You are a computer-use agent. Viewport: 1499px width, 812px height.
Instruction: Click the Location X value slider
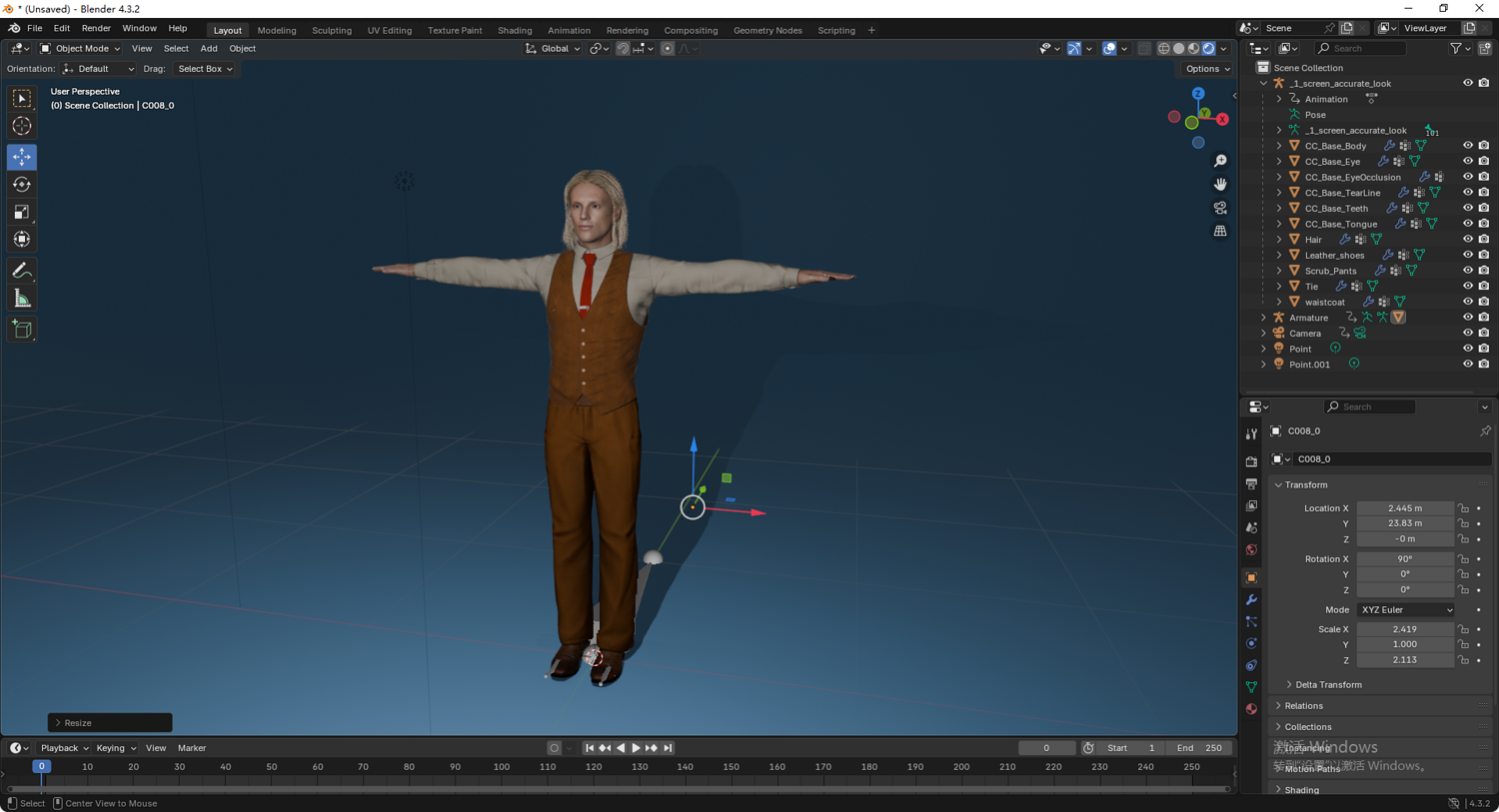click(1405, 508)
